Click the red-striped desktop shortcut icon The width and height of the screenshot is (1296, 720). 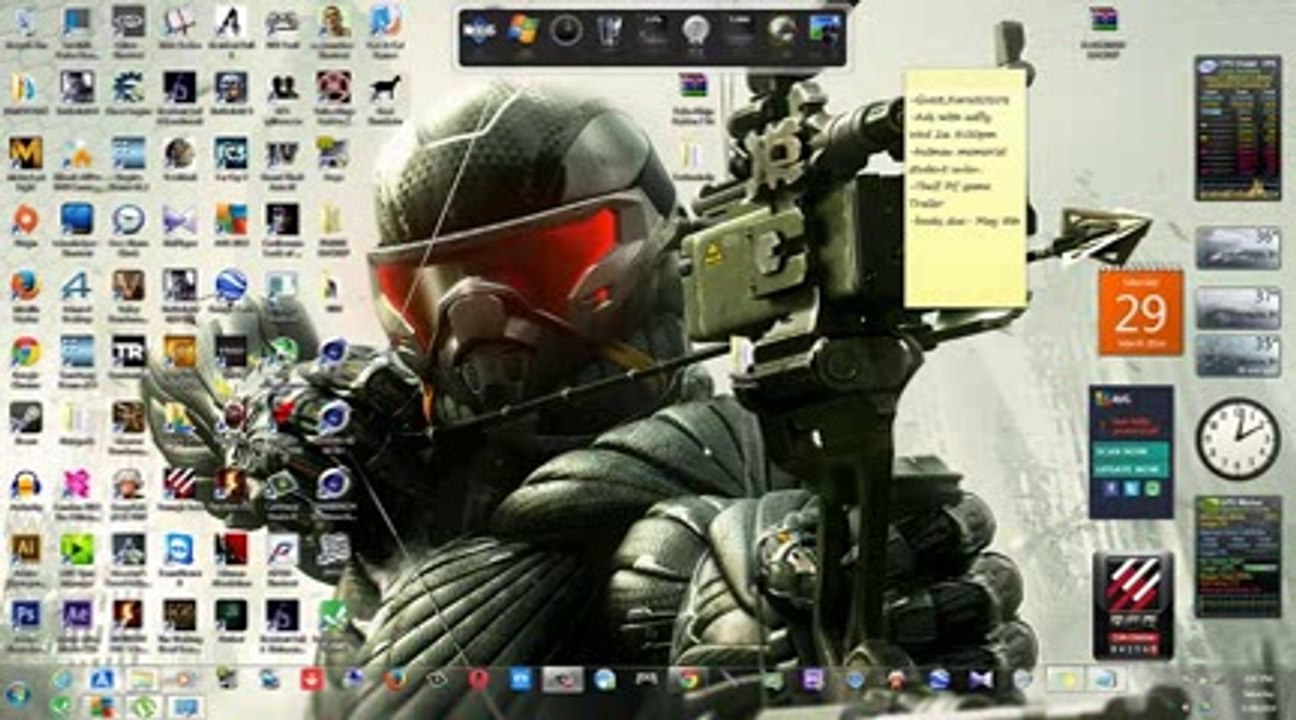[x=180, y=484]
